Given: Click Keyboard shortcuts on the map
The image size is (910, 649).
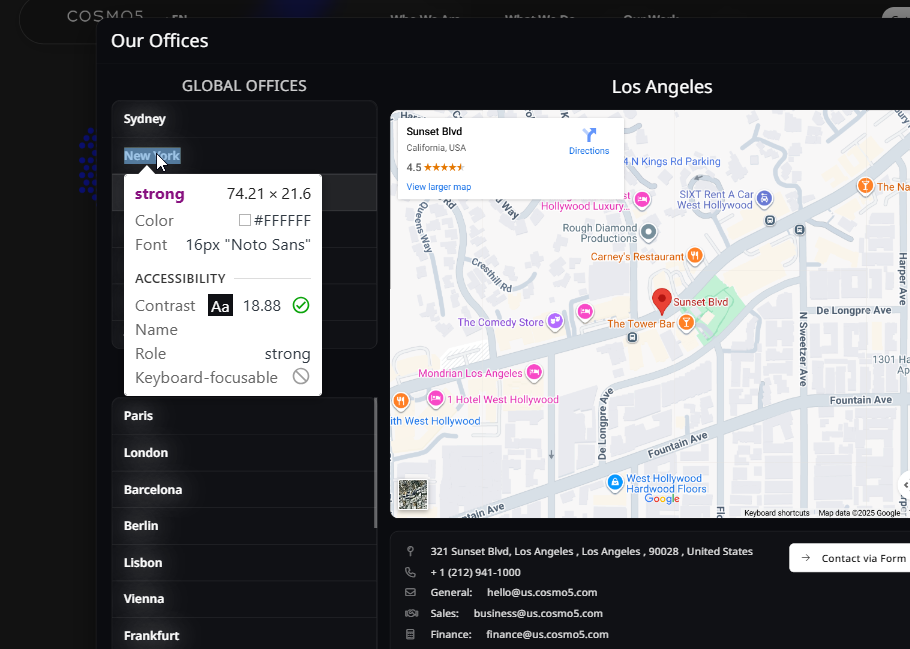Looking at the screenshot, I should pos(777,513).
